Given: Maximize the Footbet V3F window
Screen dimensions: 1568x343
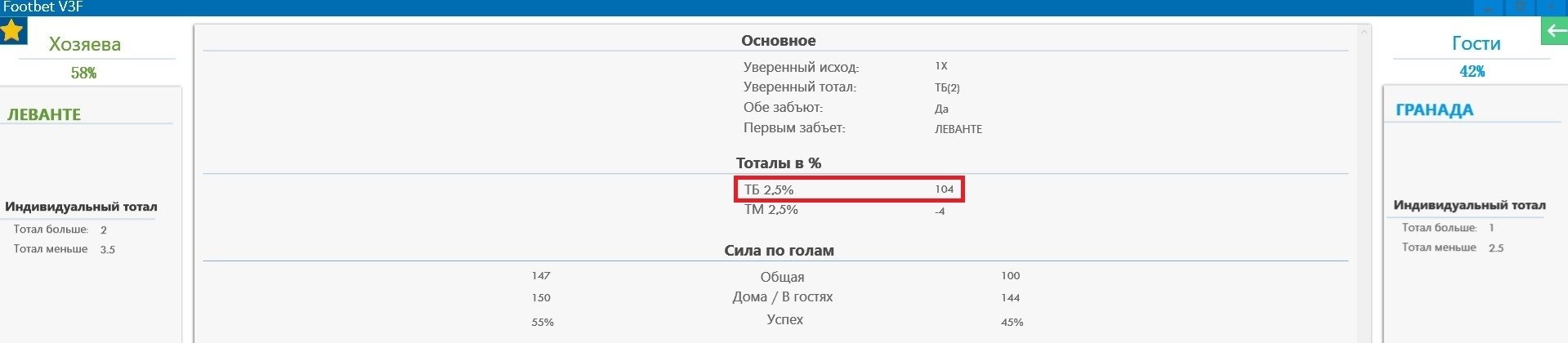Looking at the screenshot, I should point(1521,7).
